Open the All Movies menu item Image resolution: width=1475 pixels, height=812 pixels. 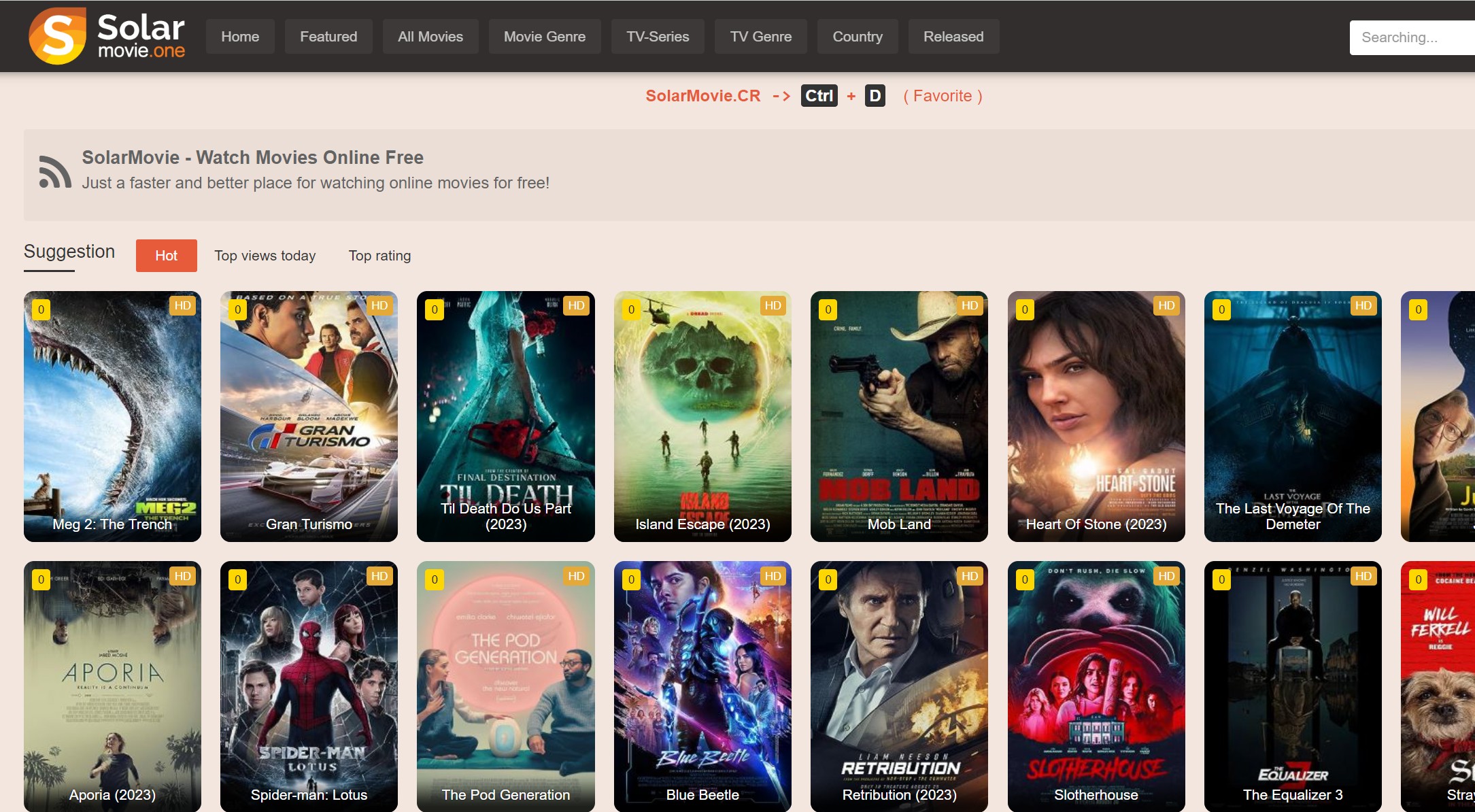[429, 37]
